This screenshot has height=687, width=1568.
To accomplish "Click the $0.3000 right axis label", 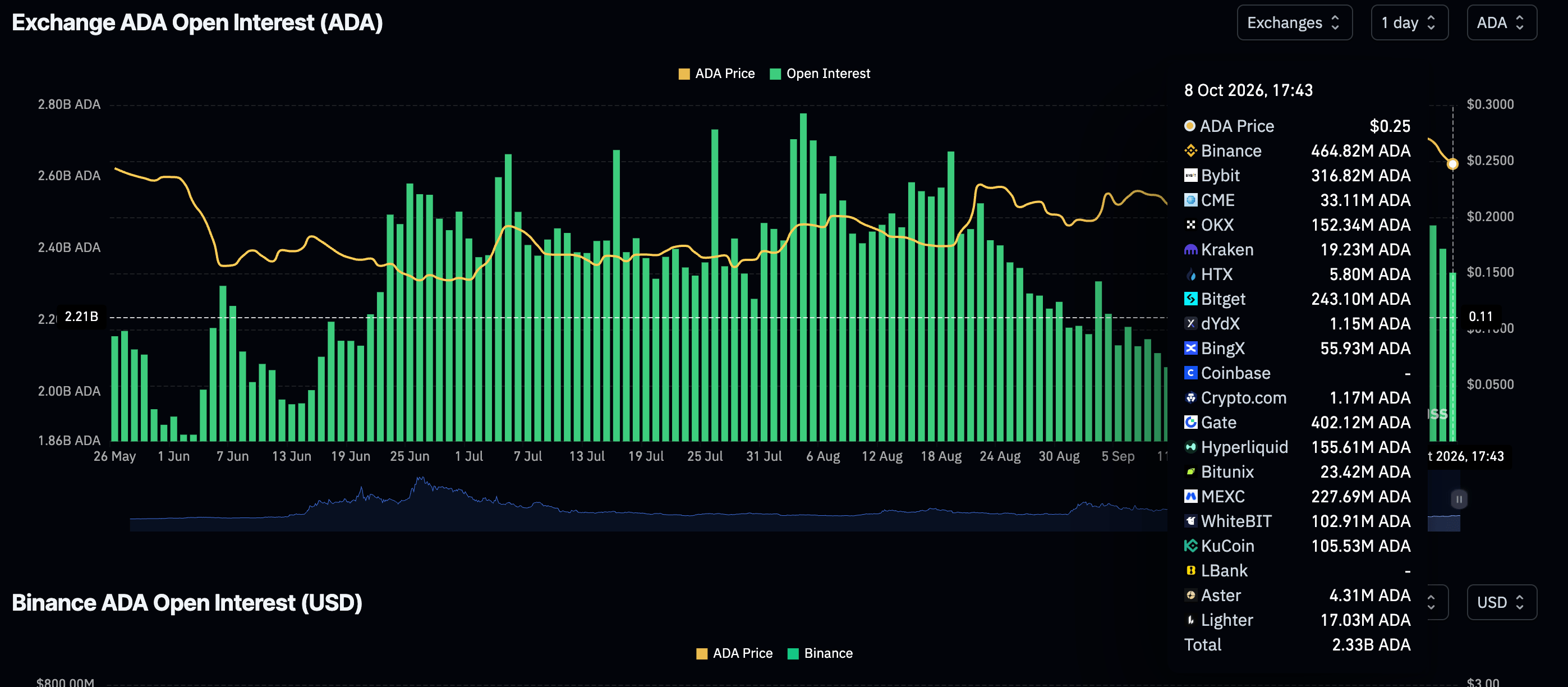I will coord(1490,104).
